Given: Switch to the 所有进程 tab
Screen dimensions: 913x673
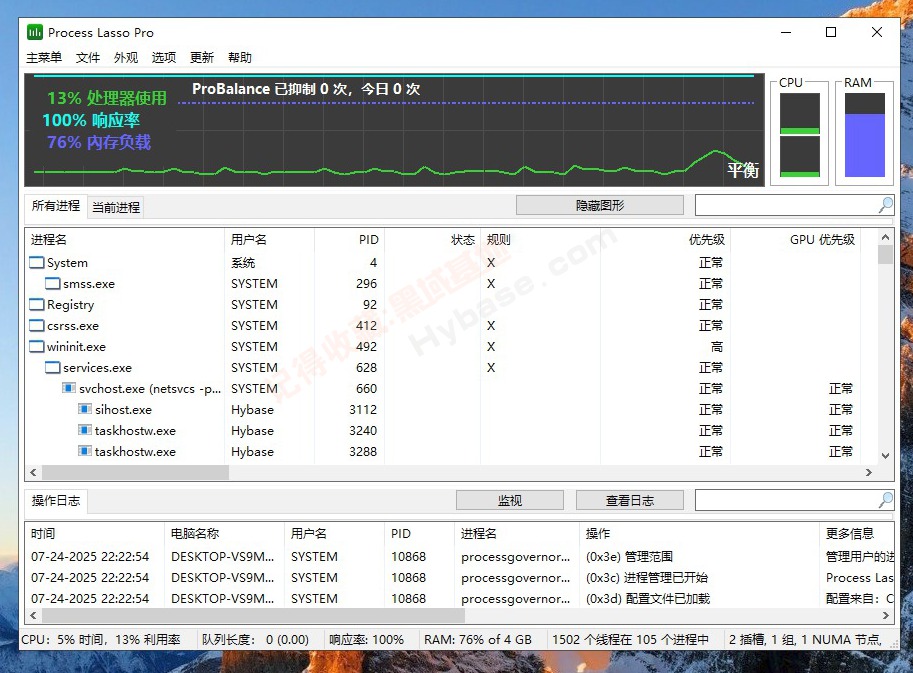Looking at the screenshot, I should point(56,206).
